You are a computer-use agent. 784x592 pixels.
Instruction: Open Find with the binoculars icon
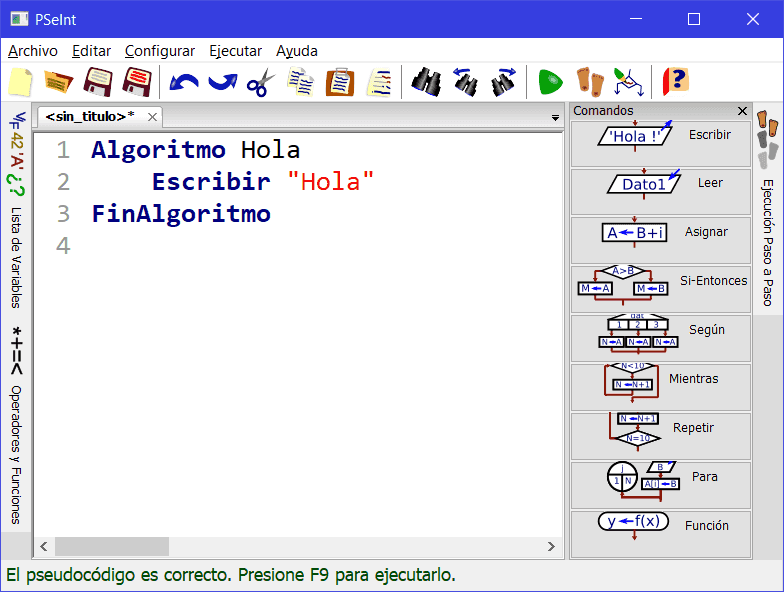[426, 82]
